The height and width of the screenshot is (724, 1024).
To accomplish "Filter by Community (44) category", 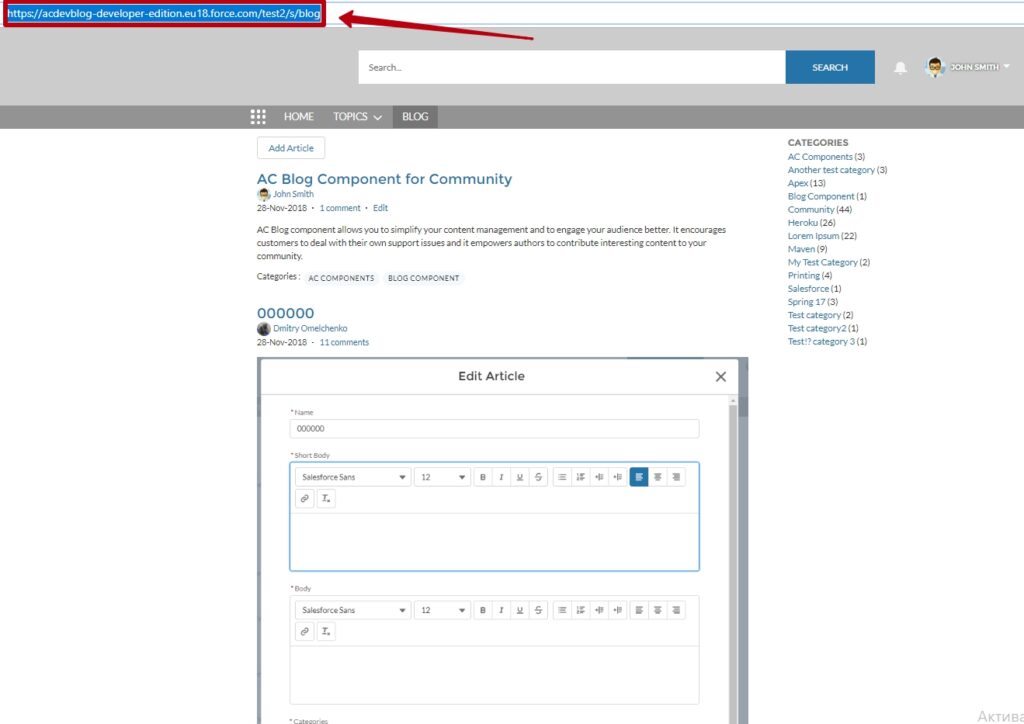I will (x=819, y=210).
